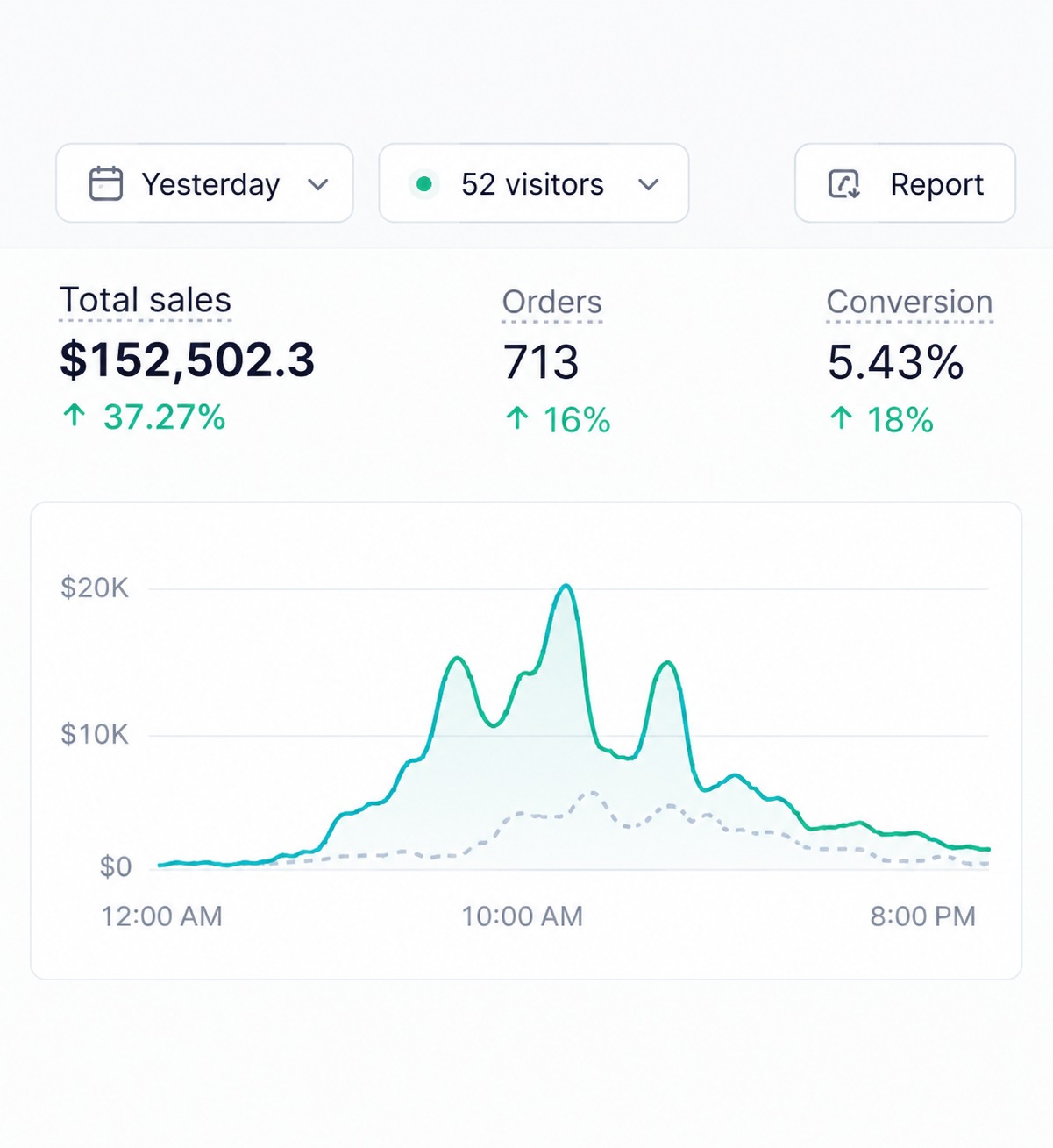Click the 713 orders value
1053x1148 pixels.
[x=541, y=362]
